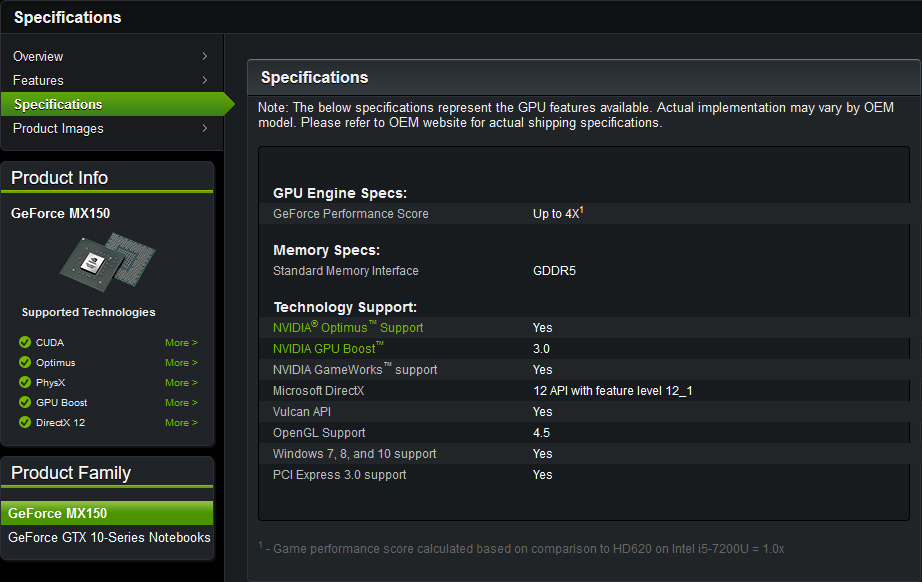Expand the Product Images menu arrow
Screen dimensions: 922x582
click(x=204, y=128)
